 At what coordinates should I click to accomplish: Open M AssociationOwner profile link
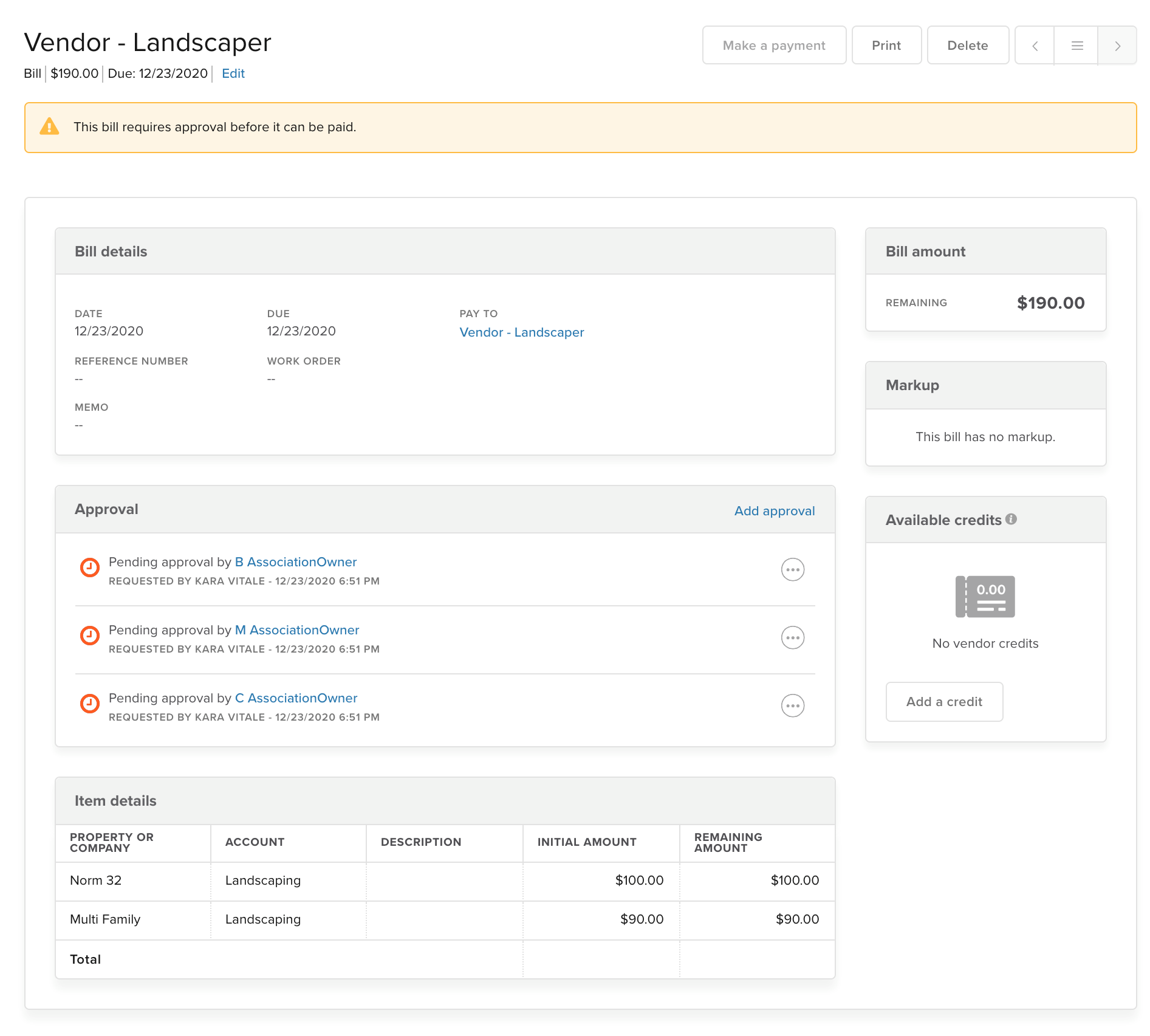pyautogui.click(x=297, y=630)
